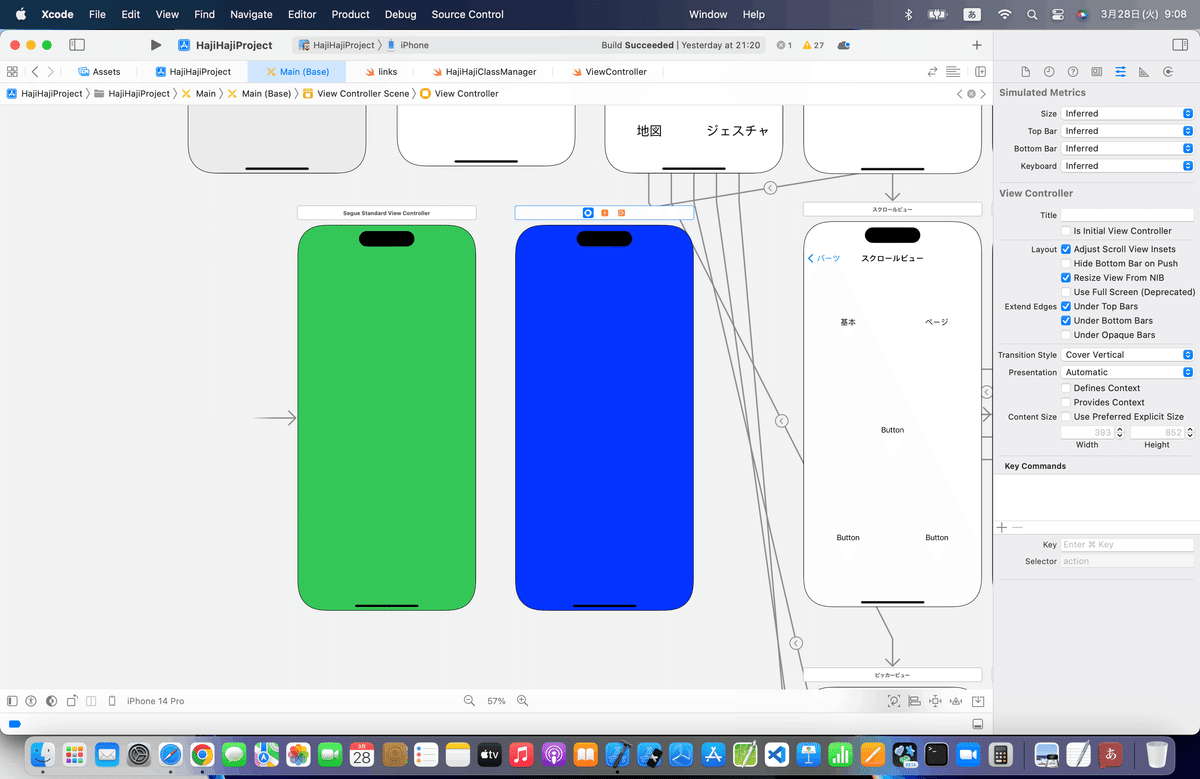Uncheck Under Top Bars
The width and height of the screenshot is (1200, 779).
[x=1066, y=306]
